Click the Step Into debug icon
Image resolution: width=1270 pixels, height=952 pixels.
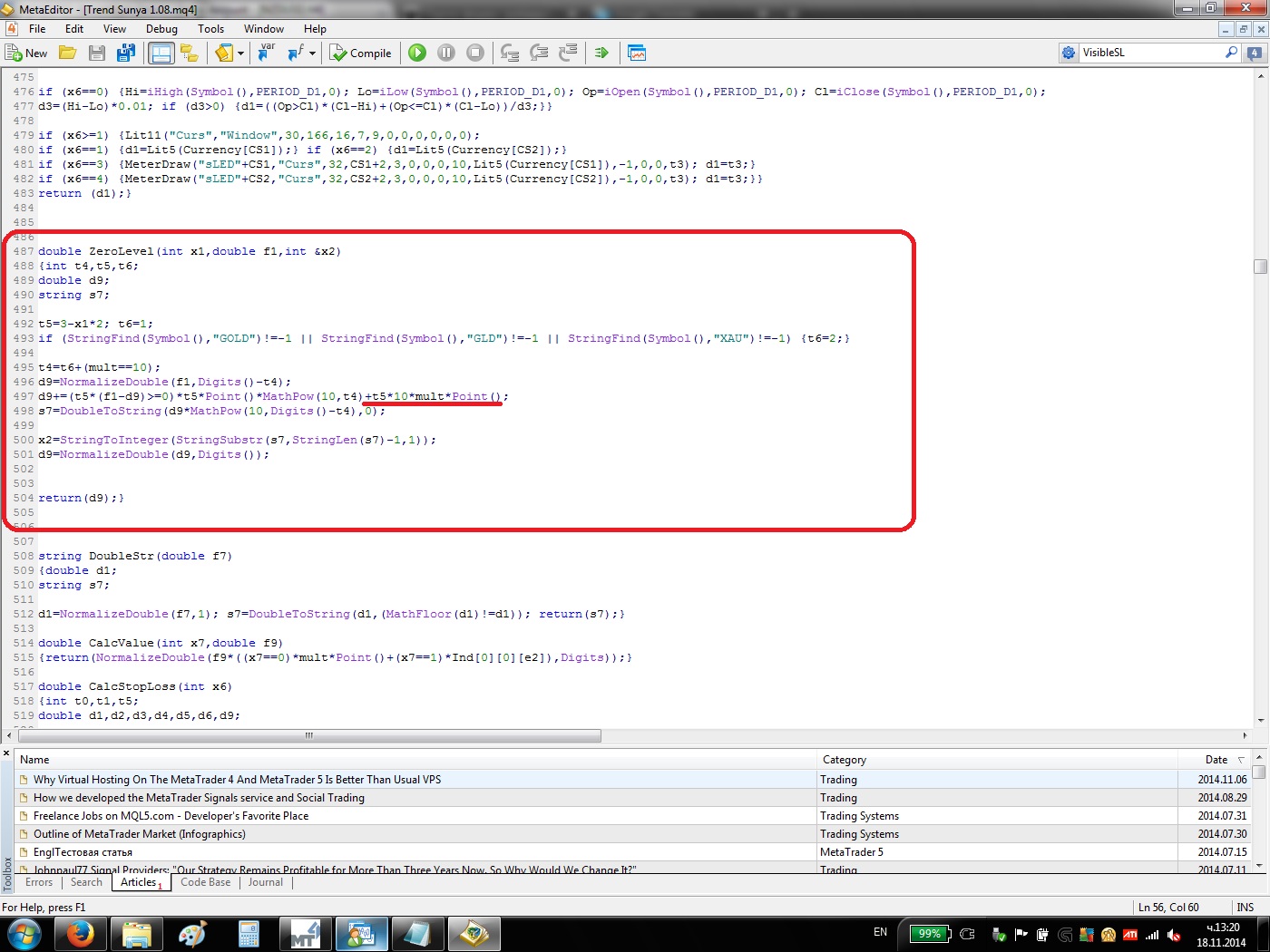[510, 53]
